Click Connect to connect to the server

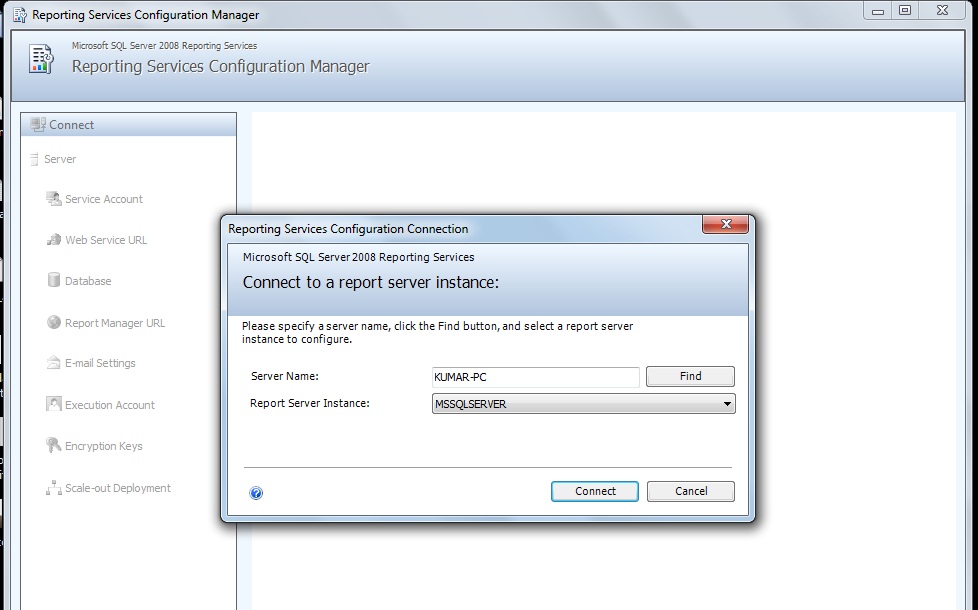point(594,491)
